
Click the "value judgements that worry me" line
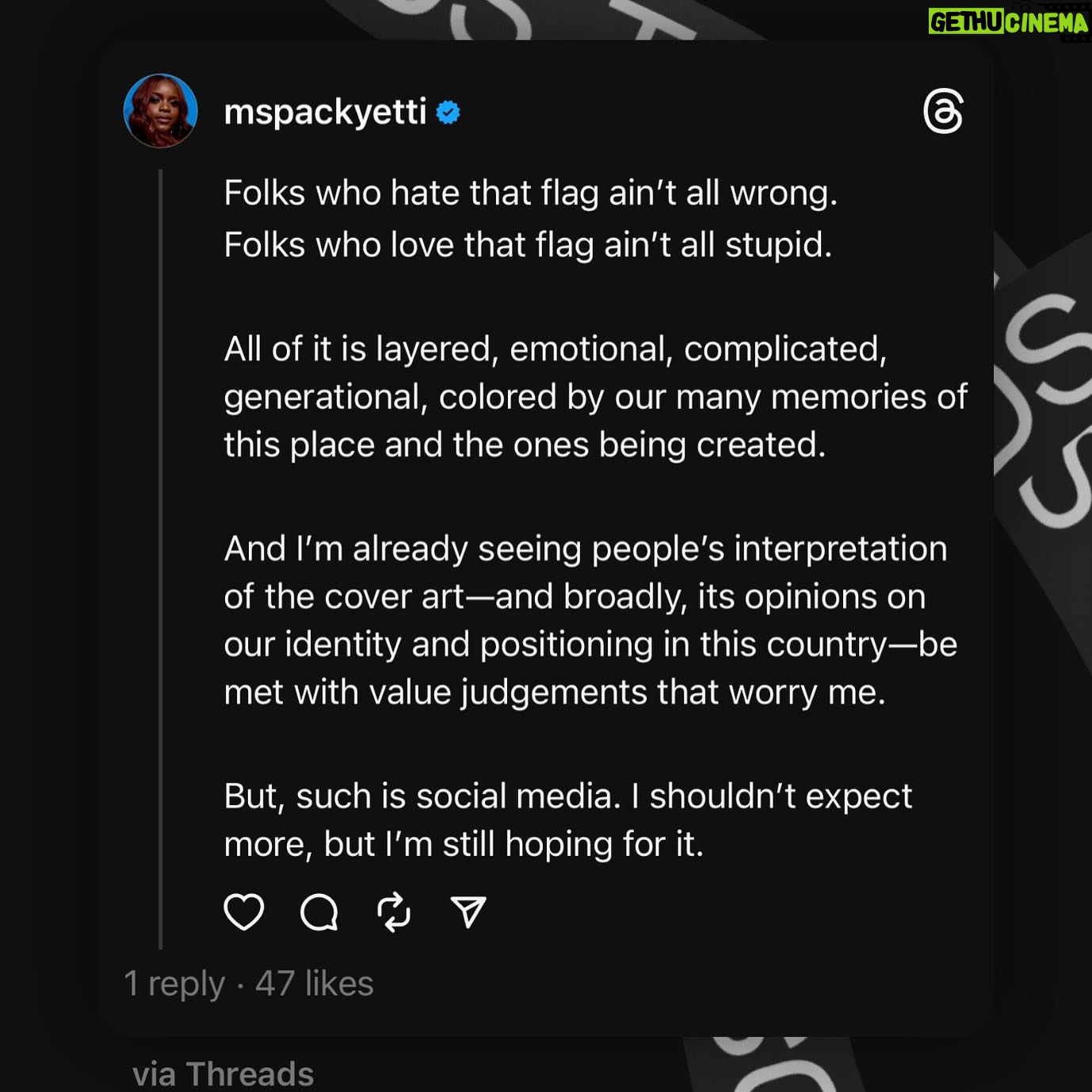click(554, 693)
